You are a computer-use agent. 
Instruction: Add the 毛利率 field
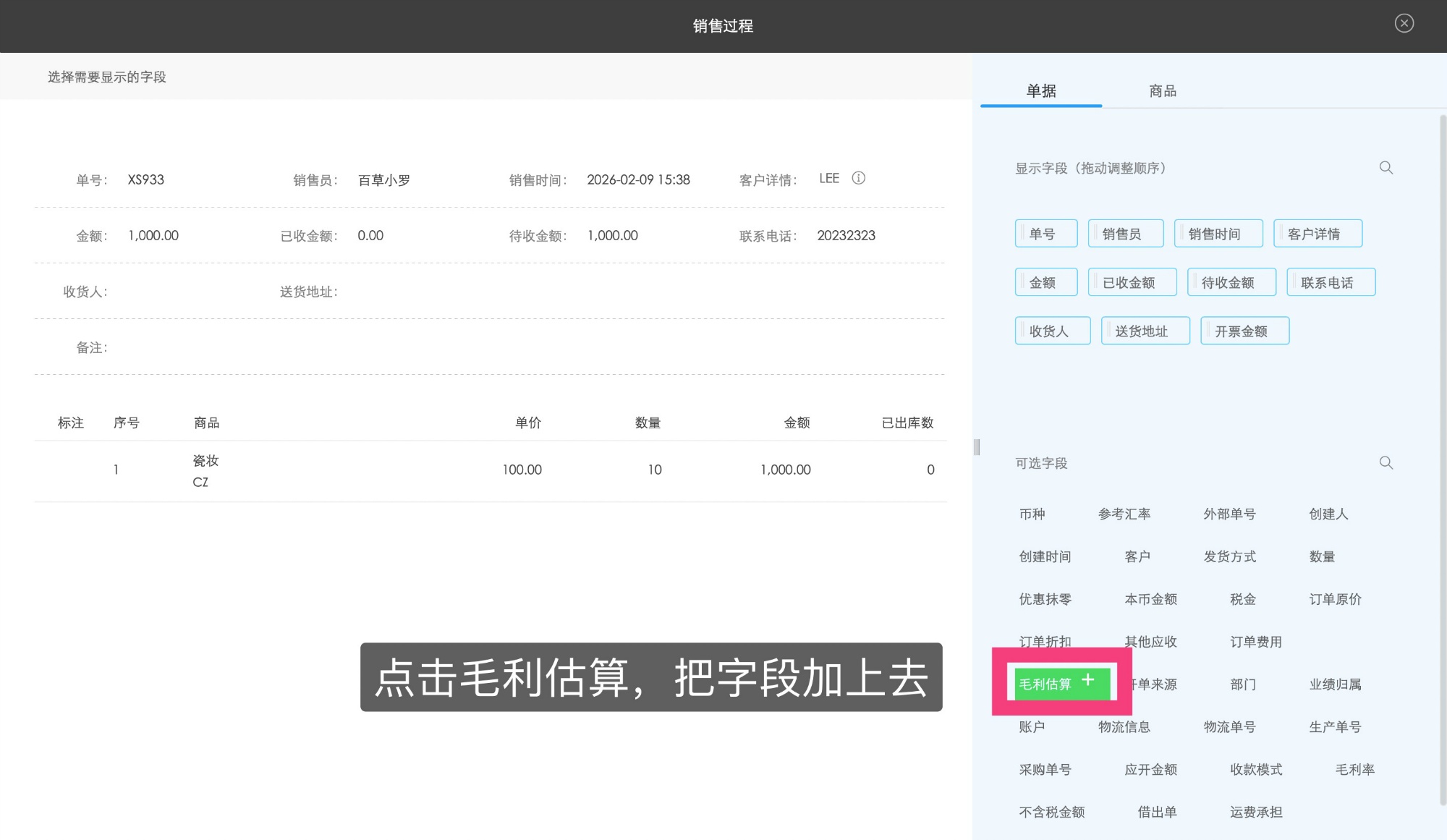(x=1354, y=769)
